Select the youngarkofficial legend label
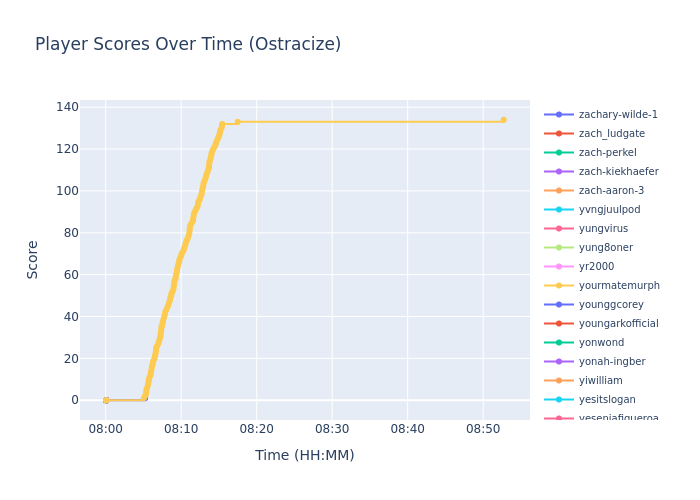 click(x=618, y=324)
